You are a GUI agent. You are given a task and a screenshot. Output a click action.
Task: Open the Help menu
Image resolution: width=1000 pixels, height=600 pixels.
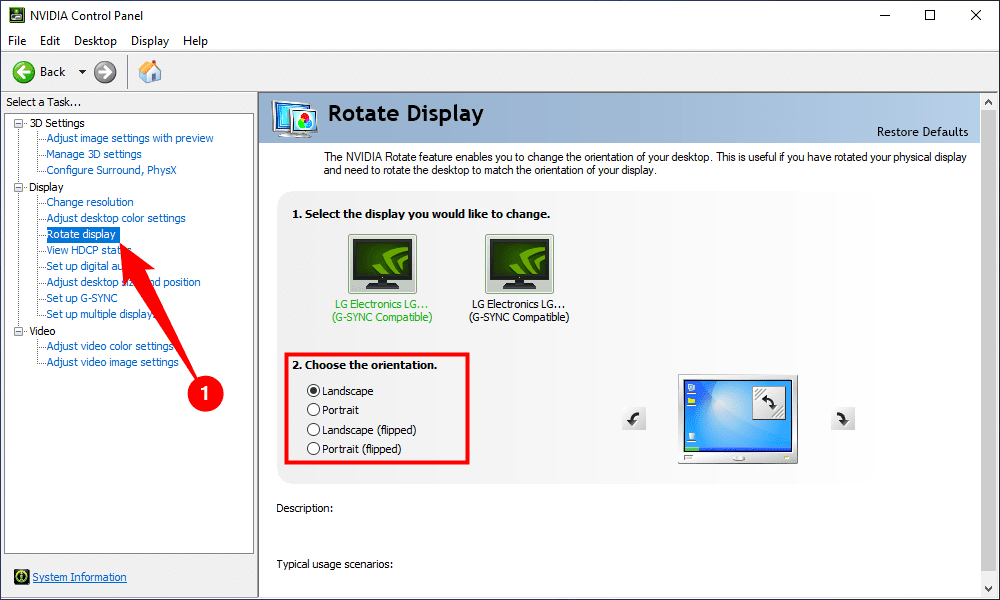point(195,41)
